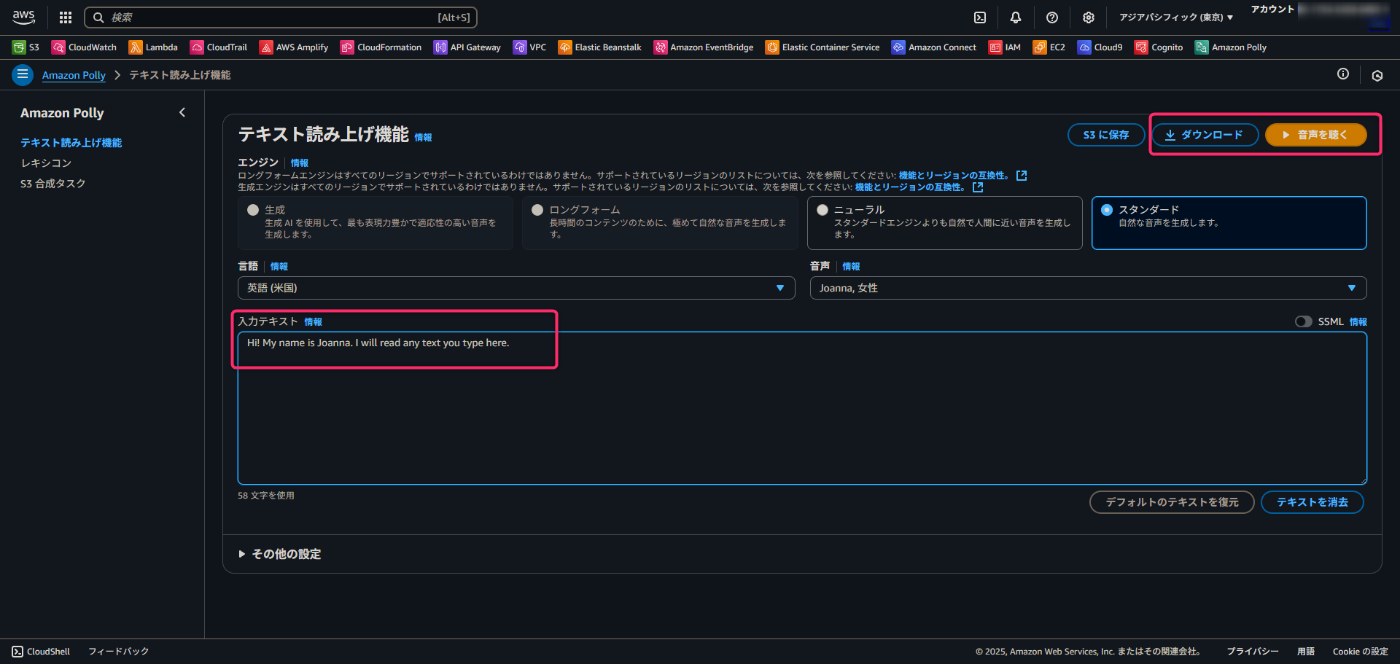1400x664 pixels.
Task: Open CloudShell from the footer
Action: (40, 651)
